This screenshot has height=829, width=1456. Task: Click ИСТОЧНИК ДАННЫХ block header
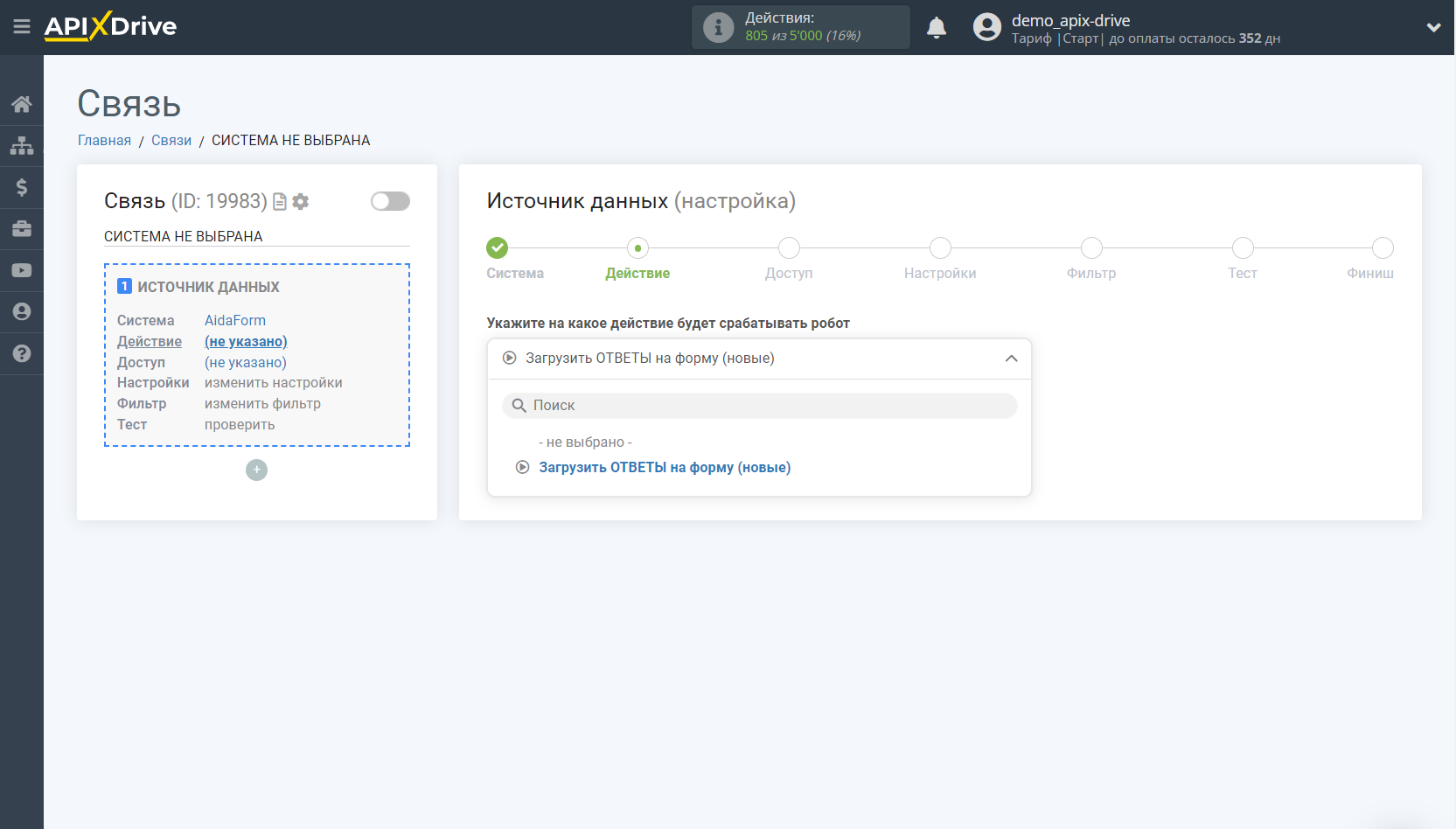point(208,287)
